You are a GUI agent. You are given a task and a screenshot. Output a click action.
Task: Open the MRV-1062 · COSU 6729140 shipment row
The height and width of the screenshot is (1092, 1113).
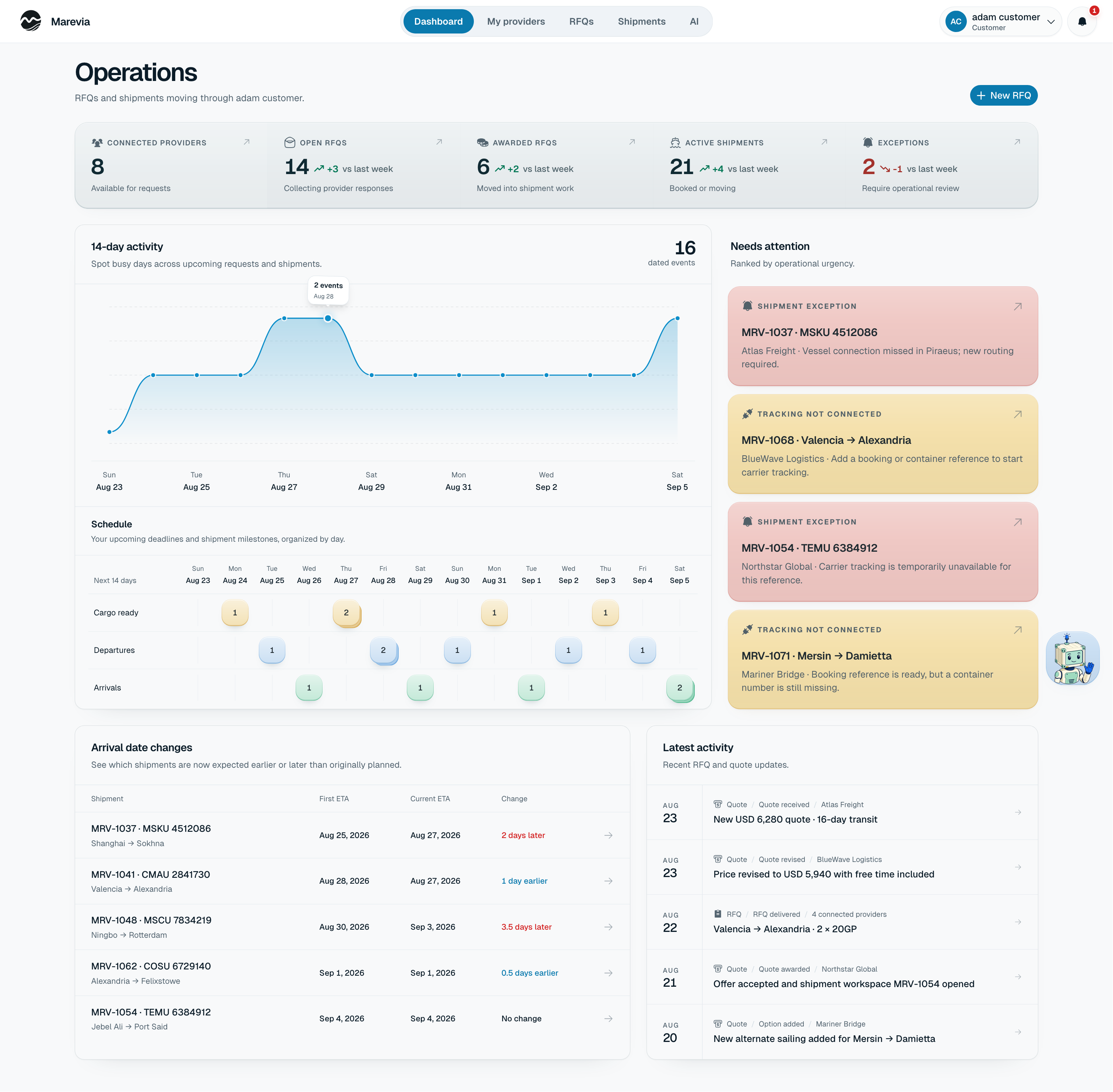(x=352, y=973)
